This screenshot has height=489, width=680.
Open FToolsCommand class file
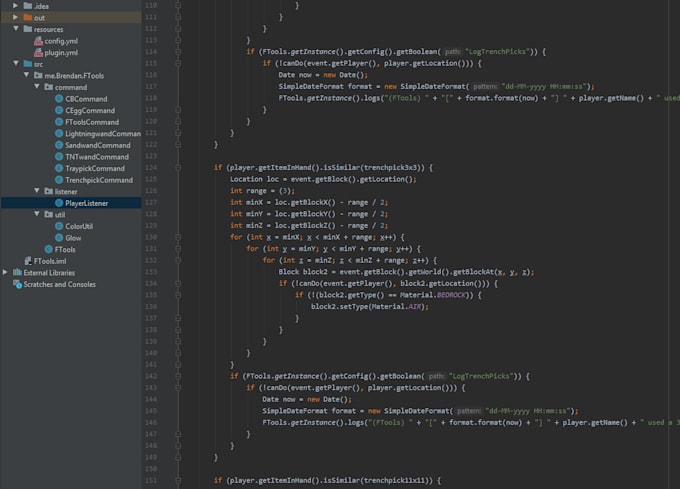coord(92,122)
